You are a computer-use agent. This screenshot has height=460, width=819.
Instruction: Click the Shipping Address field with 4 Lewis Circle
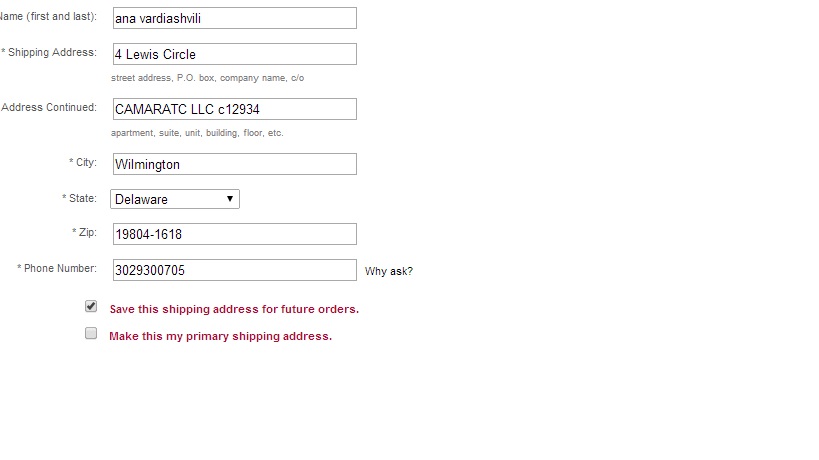click(234, 54)
